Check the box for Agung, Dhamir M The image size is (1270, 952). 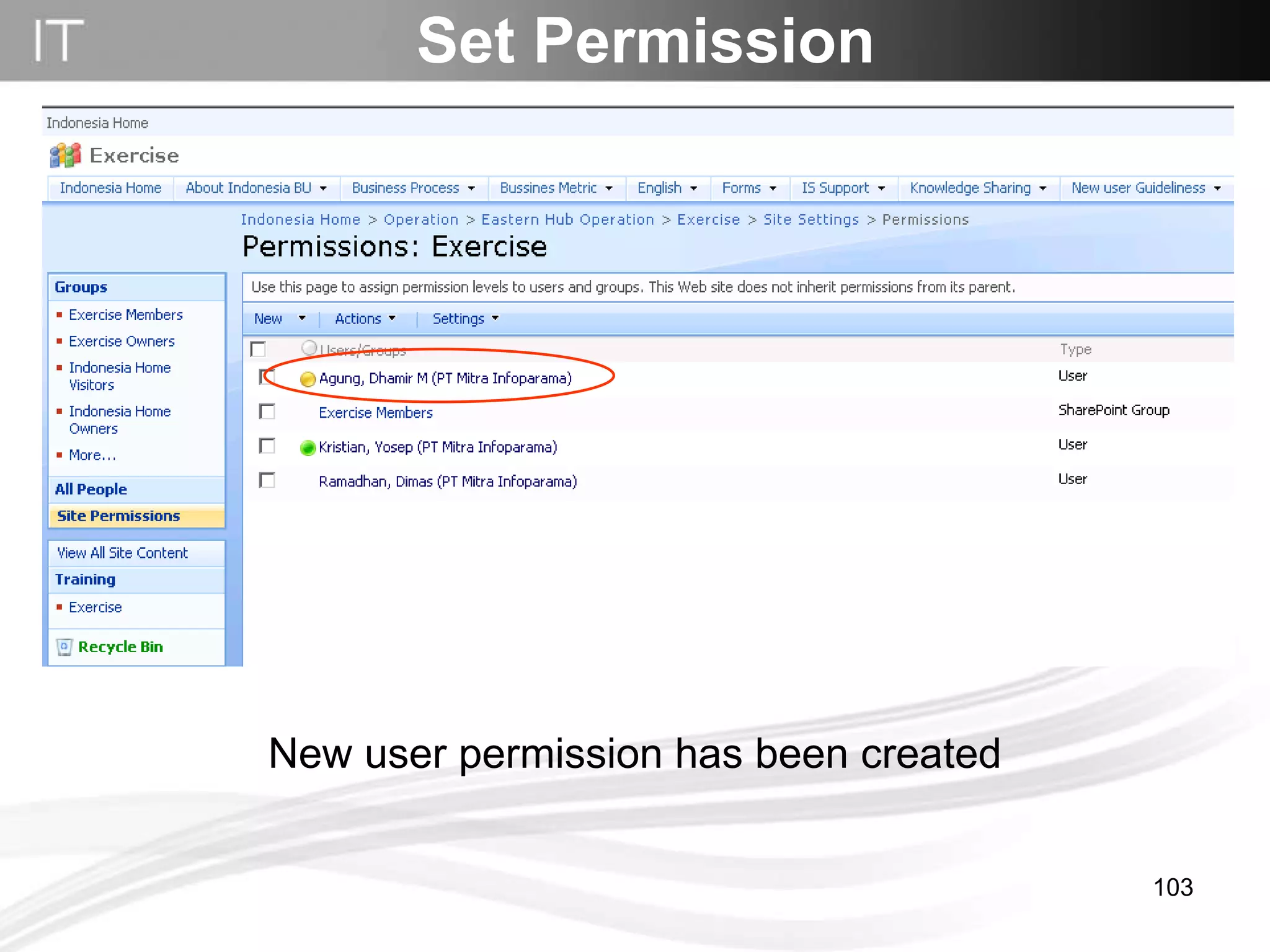(267, 376)
